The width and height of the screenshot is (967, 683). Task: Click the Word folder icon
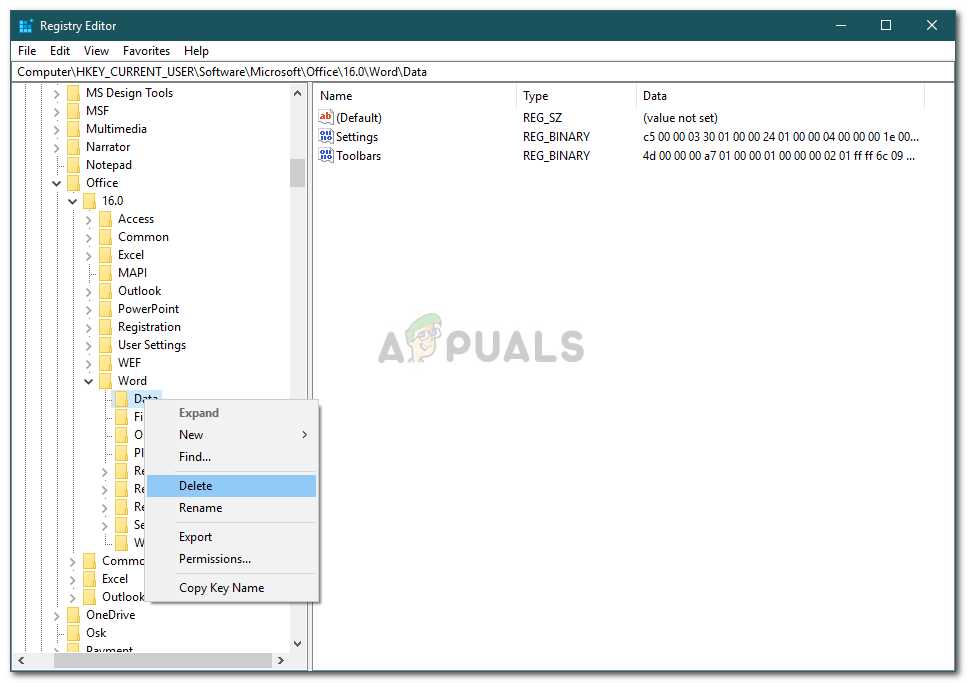point(106,381)
